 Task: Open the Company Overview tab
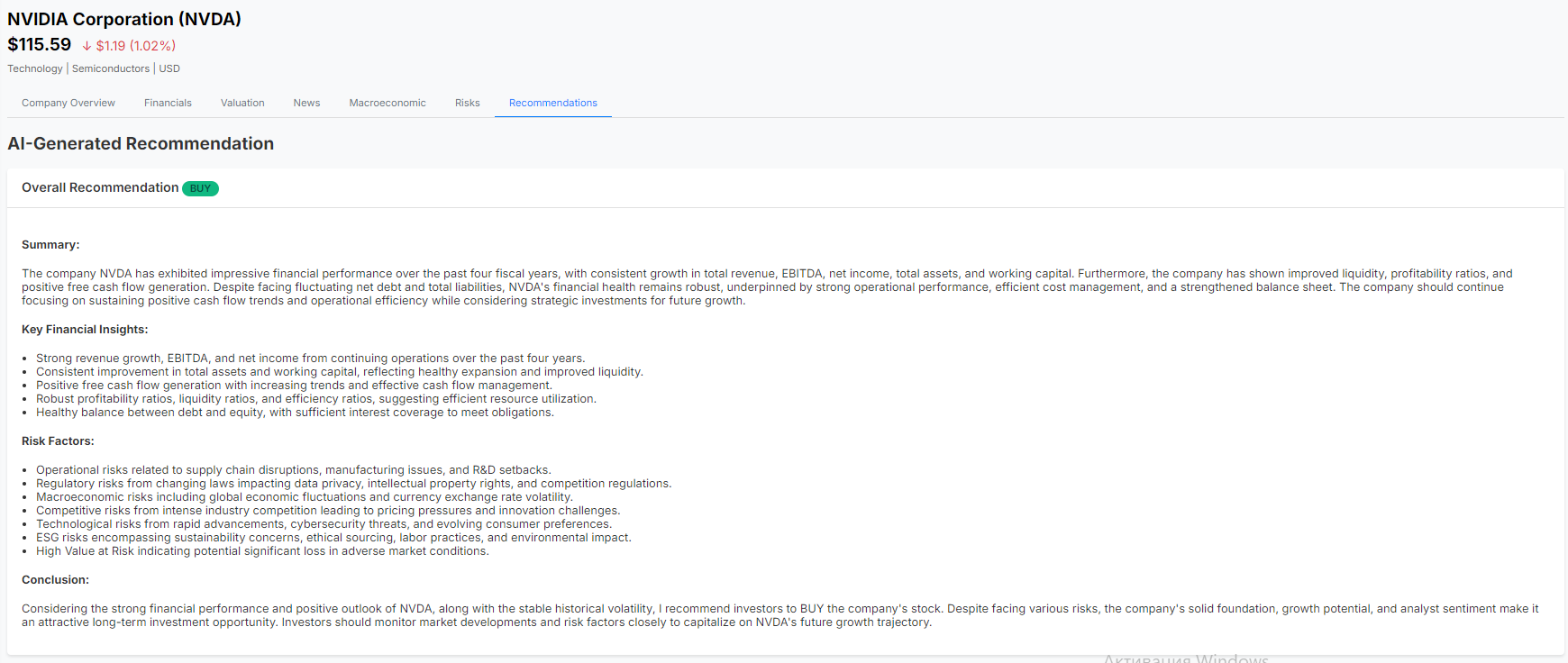point(68,103)
